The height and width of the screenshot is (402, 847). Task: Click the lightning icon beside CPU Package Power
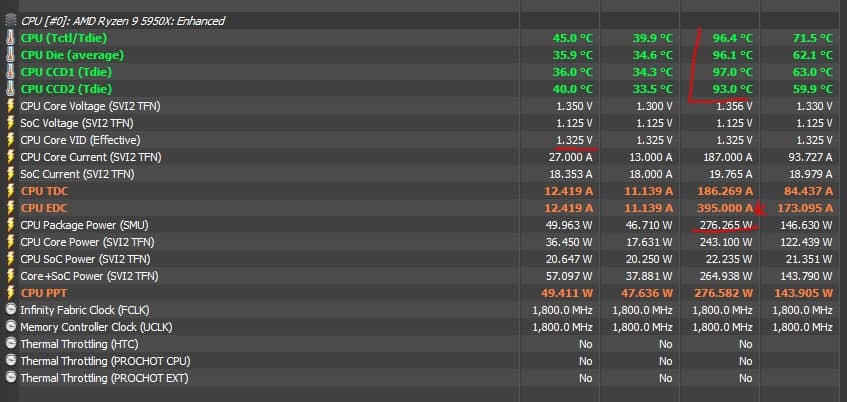point(11,225)
